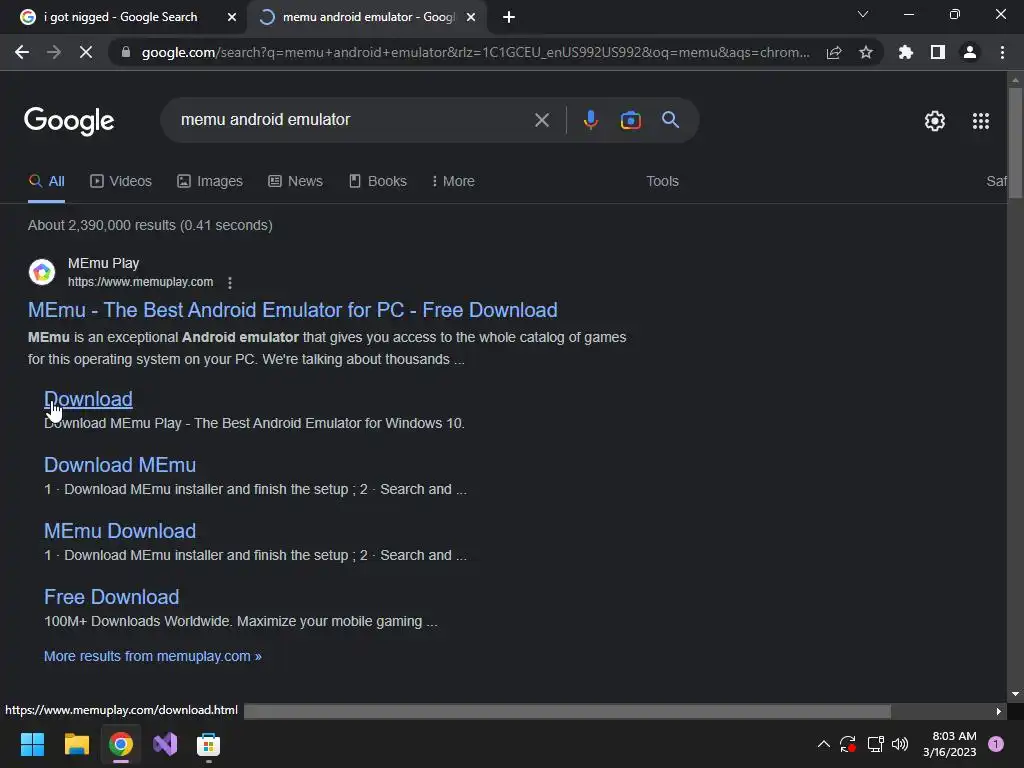Open 'MEmu - The Best Android Emulator' result
The width and height of the screenshot is (1024, 768).
293,310
